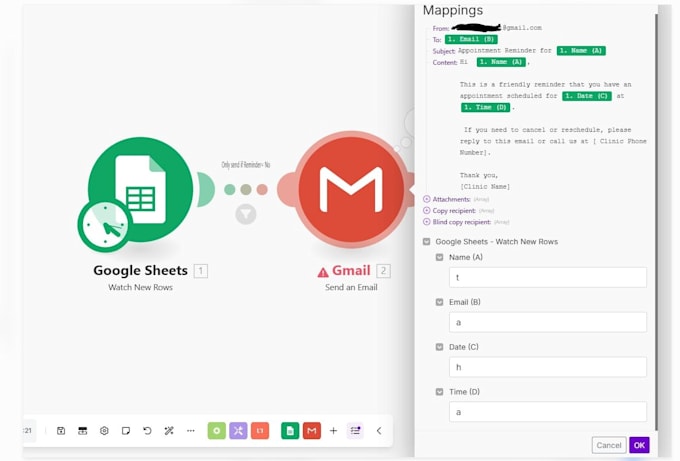The width and height of the screenshot is (680, 461).
Task: Open the Gmail Send an Email module
Action: click(351, 190)
